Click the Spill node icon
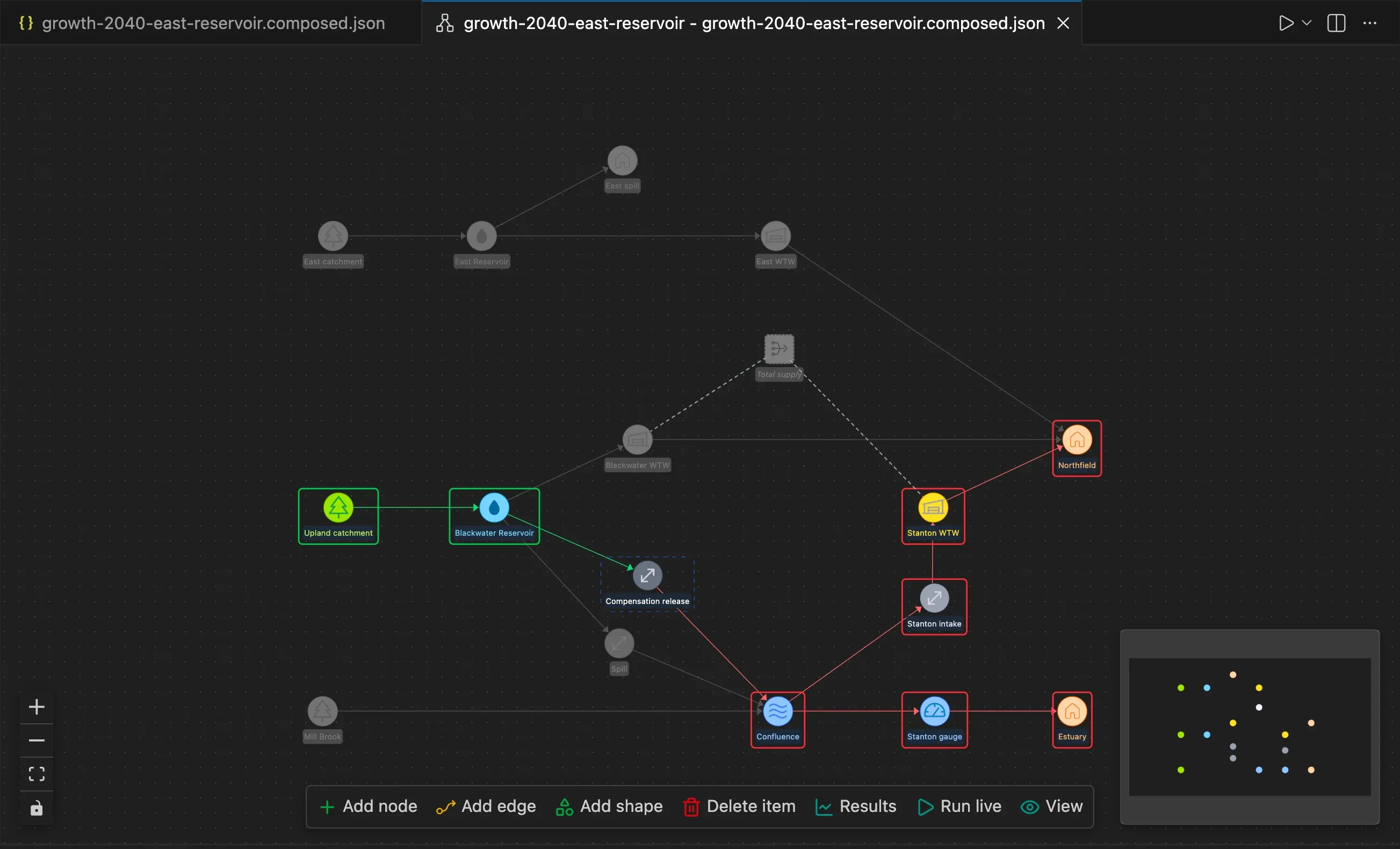 (619, 643)
